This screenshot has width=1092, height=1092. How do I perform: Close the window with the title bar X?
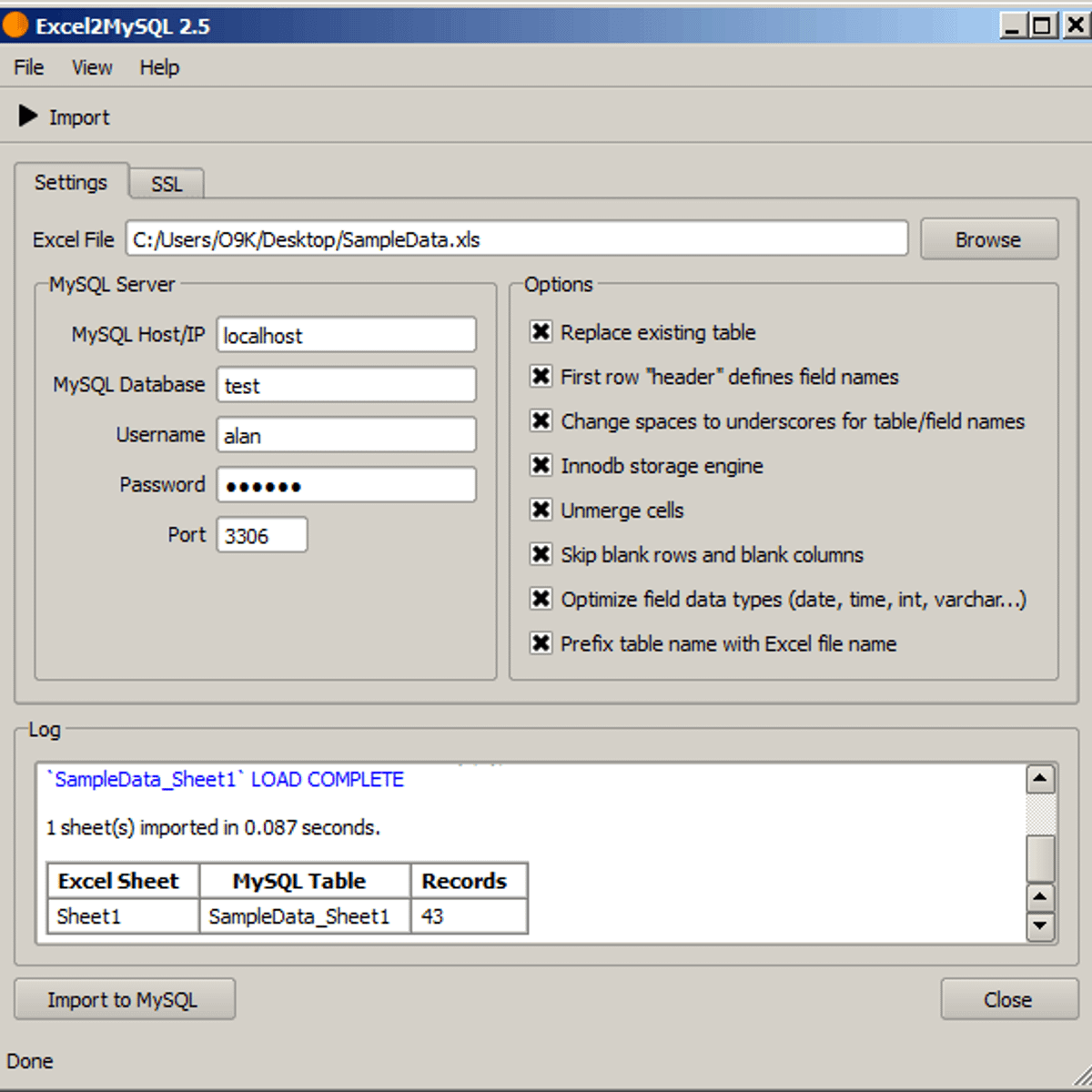click(x=1075, y=25)
